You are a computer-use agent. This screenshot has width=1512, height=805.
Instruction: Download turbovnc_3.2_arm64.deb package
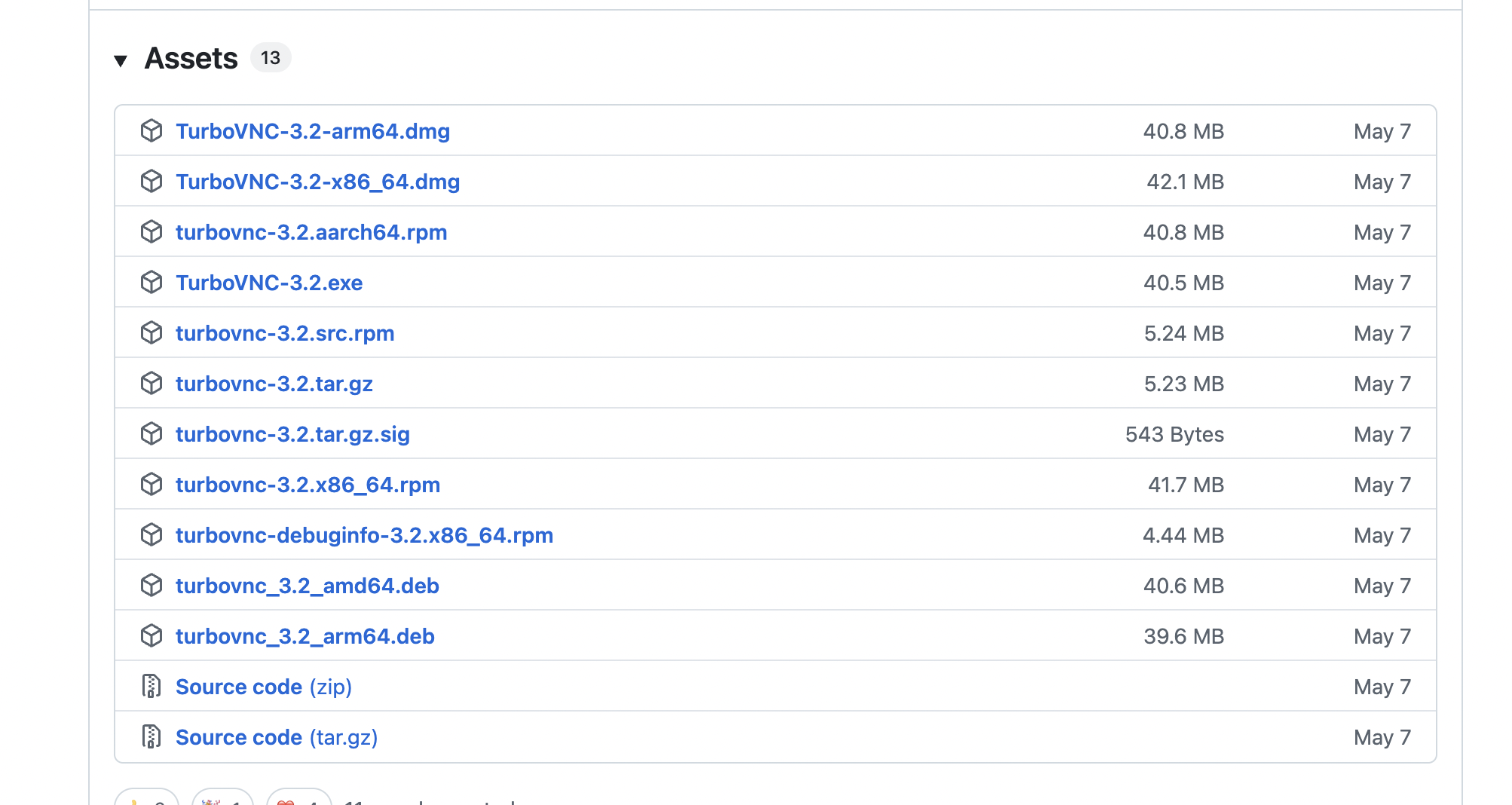click(305, 636)
